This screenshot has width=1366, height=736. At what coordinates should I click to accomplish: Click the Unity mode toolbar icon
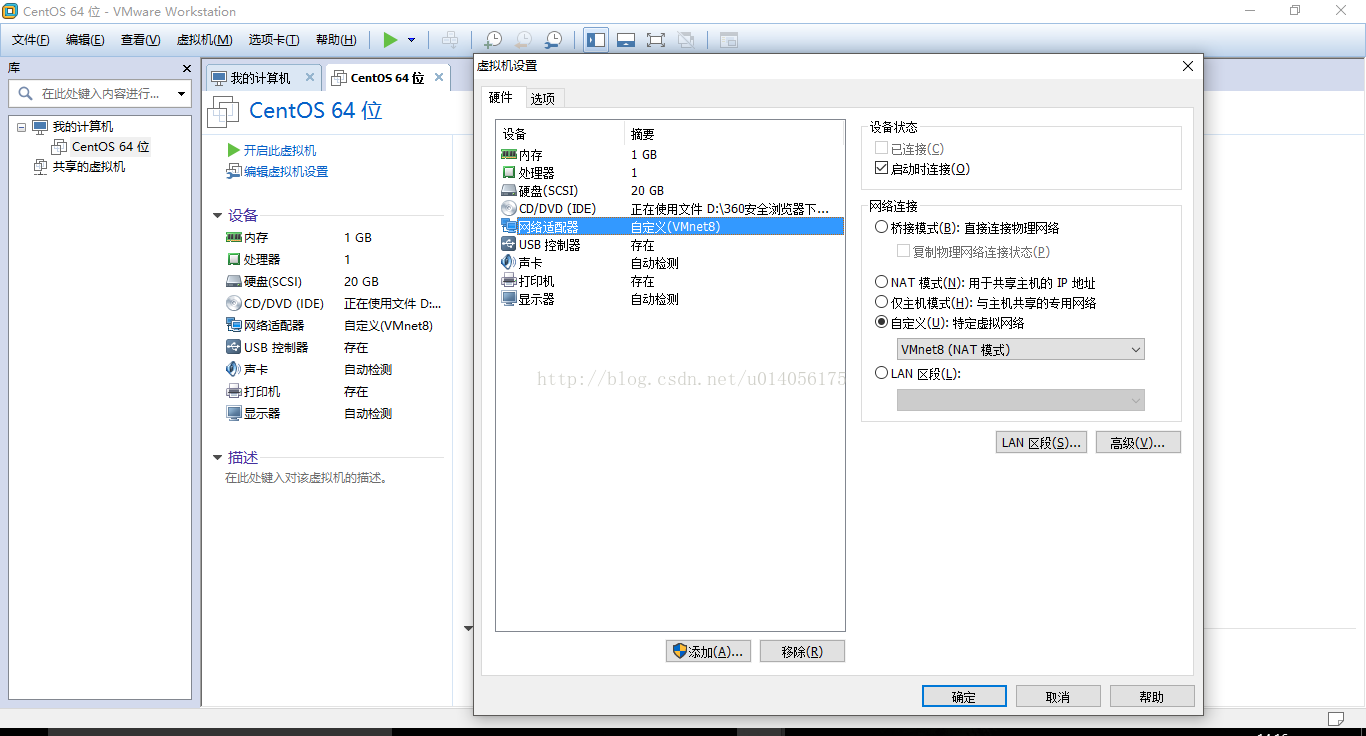coord(686,40)
